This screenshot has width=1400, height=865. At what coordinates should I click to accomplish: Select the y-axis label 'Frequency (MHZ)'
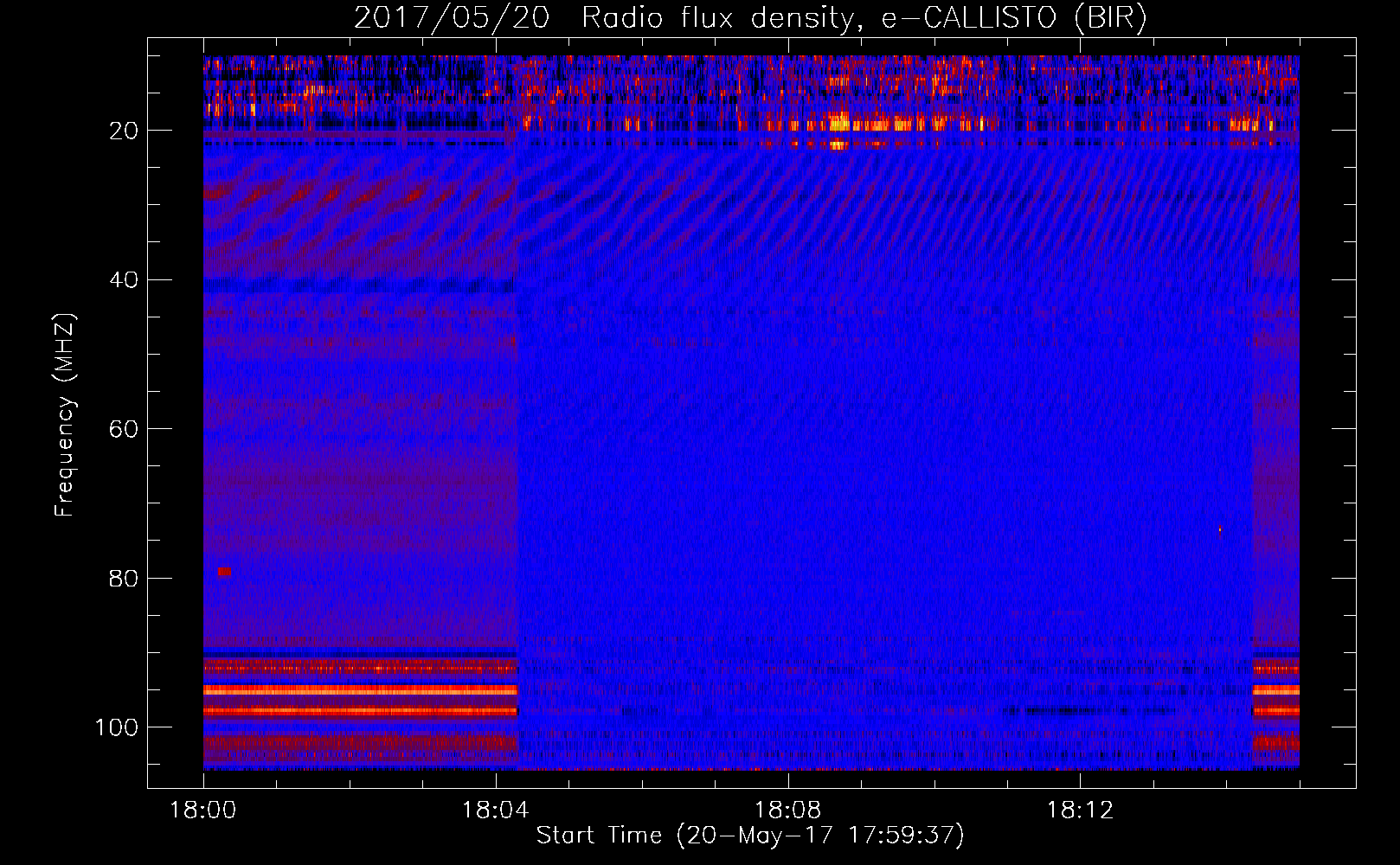(65, 414)
